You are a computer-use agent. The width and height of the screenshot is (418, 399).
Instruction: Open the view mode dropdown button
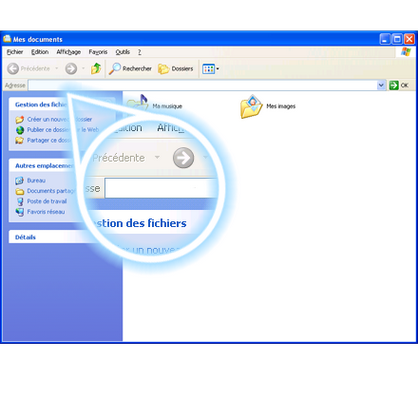[211, 69]
